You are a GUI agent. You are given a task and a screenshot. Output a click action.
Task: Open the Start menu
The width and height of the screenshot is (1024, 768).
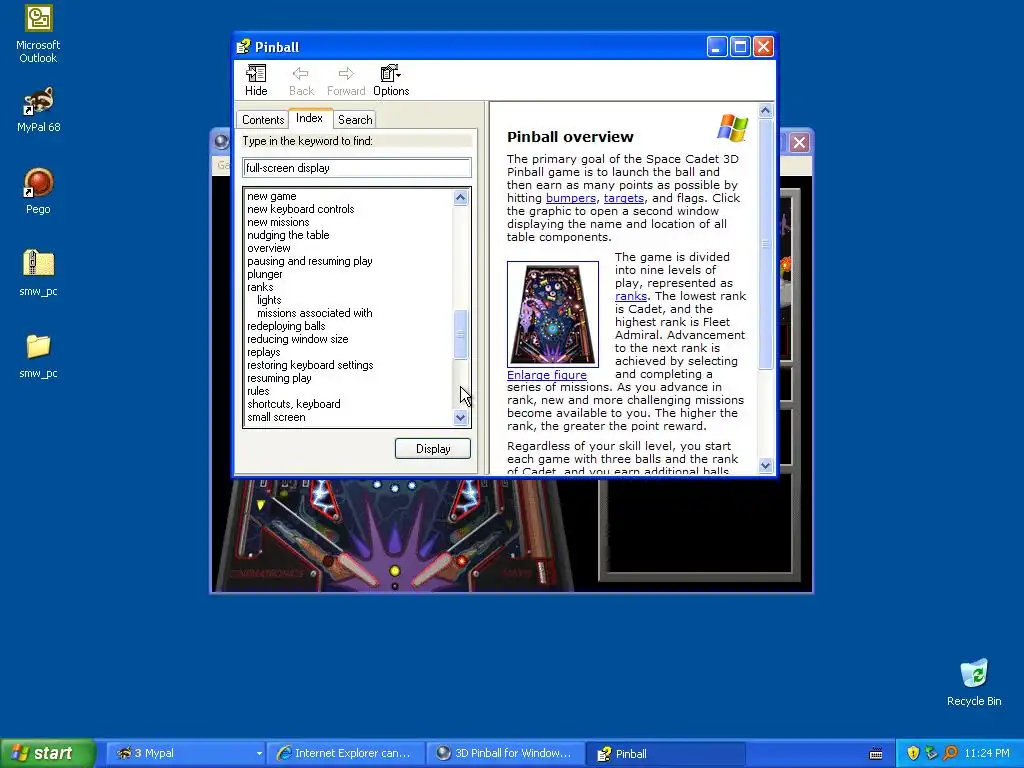click(48, 753)
